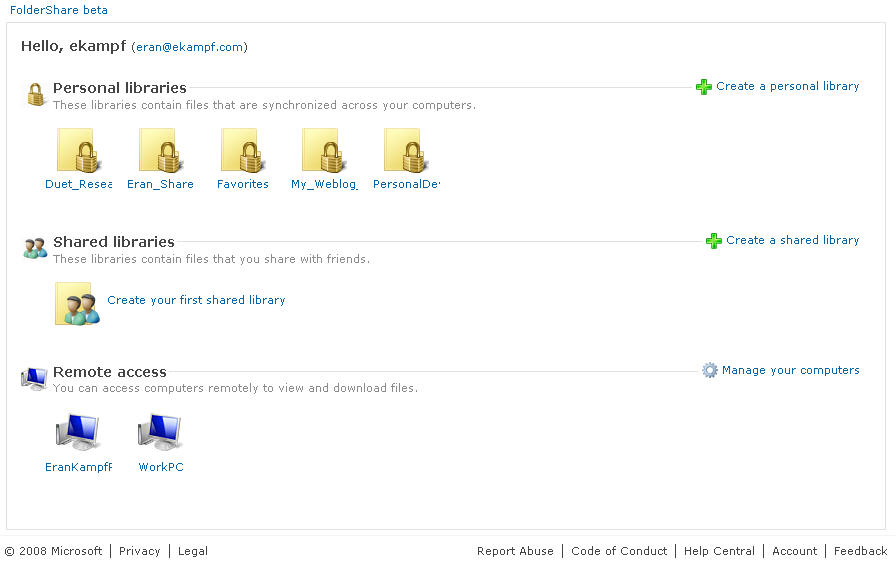Screen dimensions: 896x563
Task: Click Manage your computers link
Action: tap(790, 370)
